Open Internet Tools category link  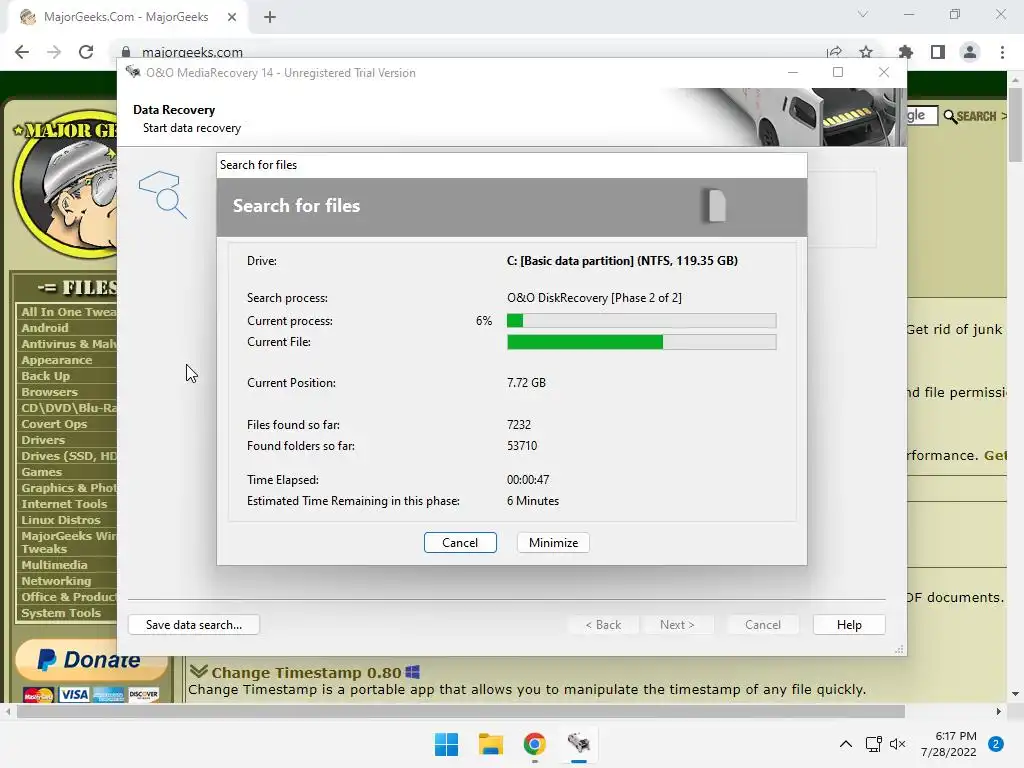point(64,504)
